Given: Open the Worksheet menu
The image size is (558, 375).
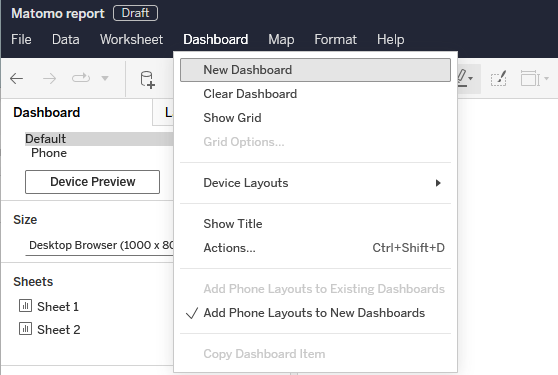Looking at the screenshot, I should [x=132, y=39].
